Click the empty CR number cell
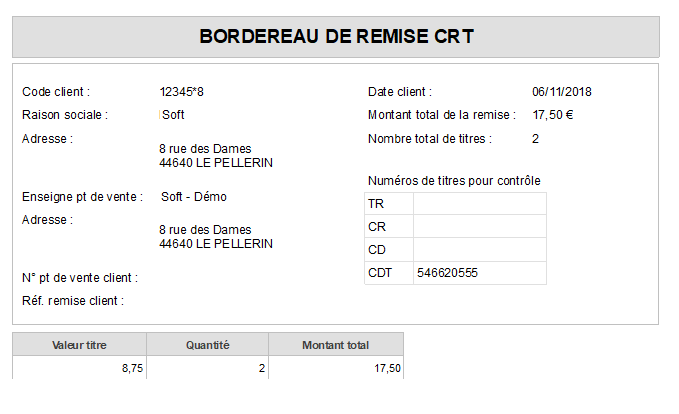This screenshot has width=679, height=414. (x=480, y=226)
